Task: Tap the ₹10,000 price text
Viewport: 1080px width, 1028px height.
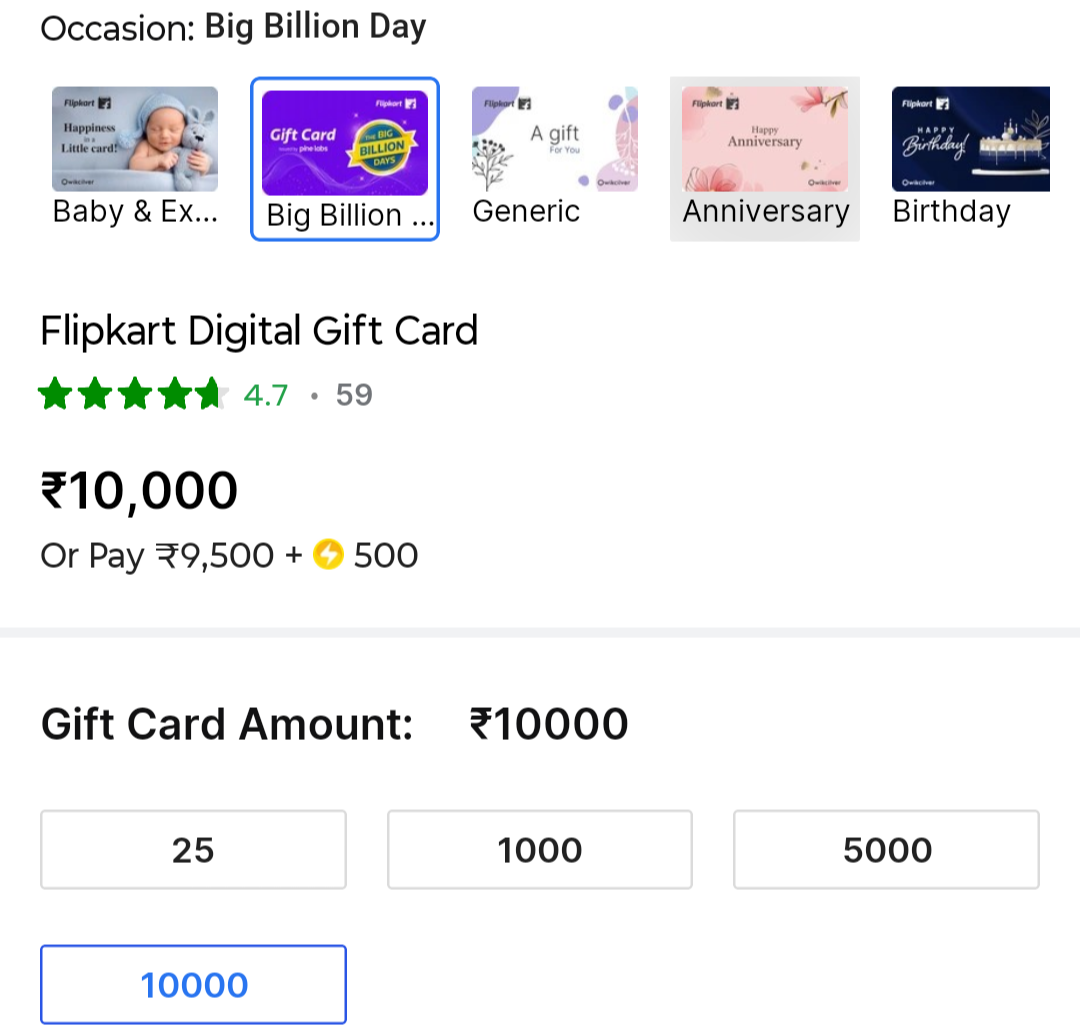Action: 139,491
